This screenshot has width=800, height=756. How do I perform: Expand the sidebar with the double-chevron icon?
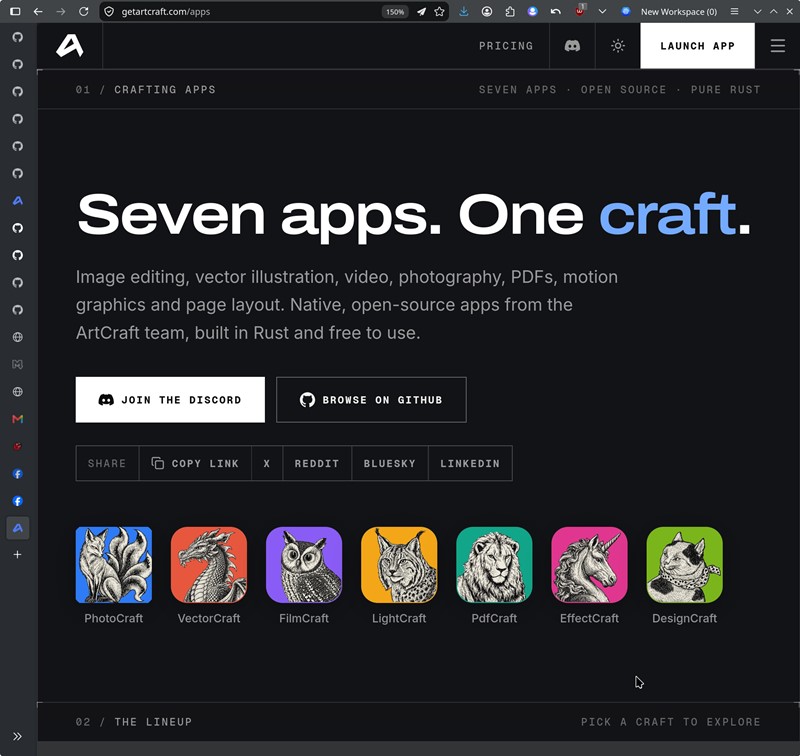coord(17,736)
